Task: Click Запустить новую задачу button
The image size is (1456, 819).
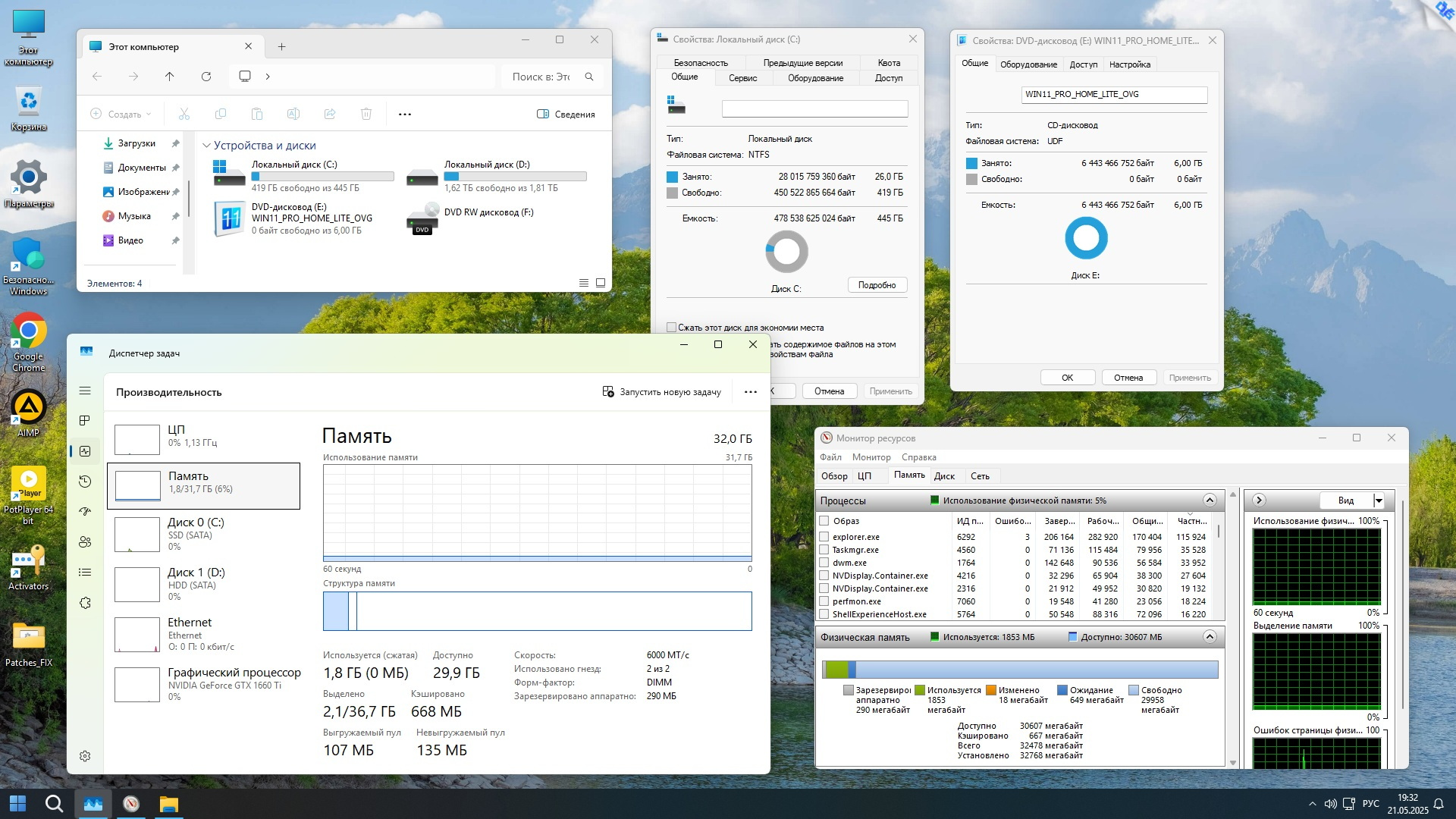Action: [661, 392]
